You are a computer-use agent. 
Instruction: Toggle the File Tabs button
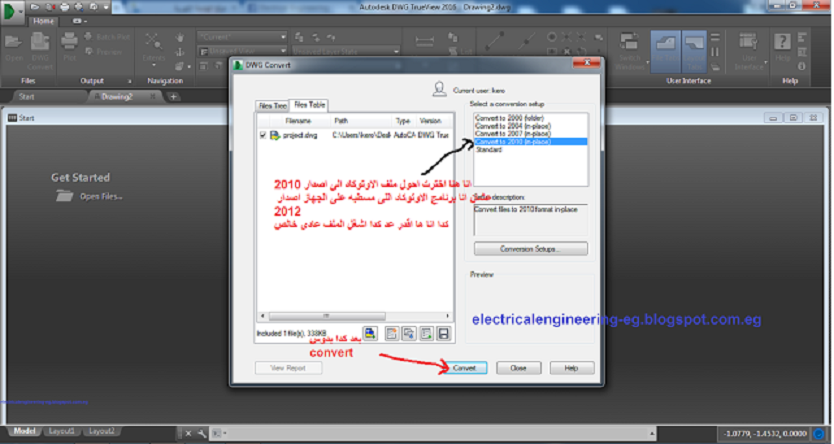pyautogui.click(x=665, y=51)
